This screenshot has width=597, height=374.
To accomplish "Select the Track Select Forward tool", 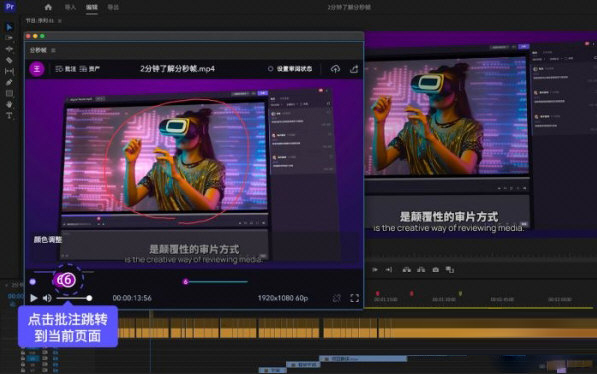I will [9, 38].
